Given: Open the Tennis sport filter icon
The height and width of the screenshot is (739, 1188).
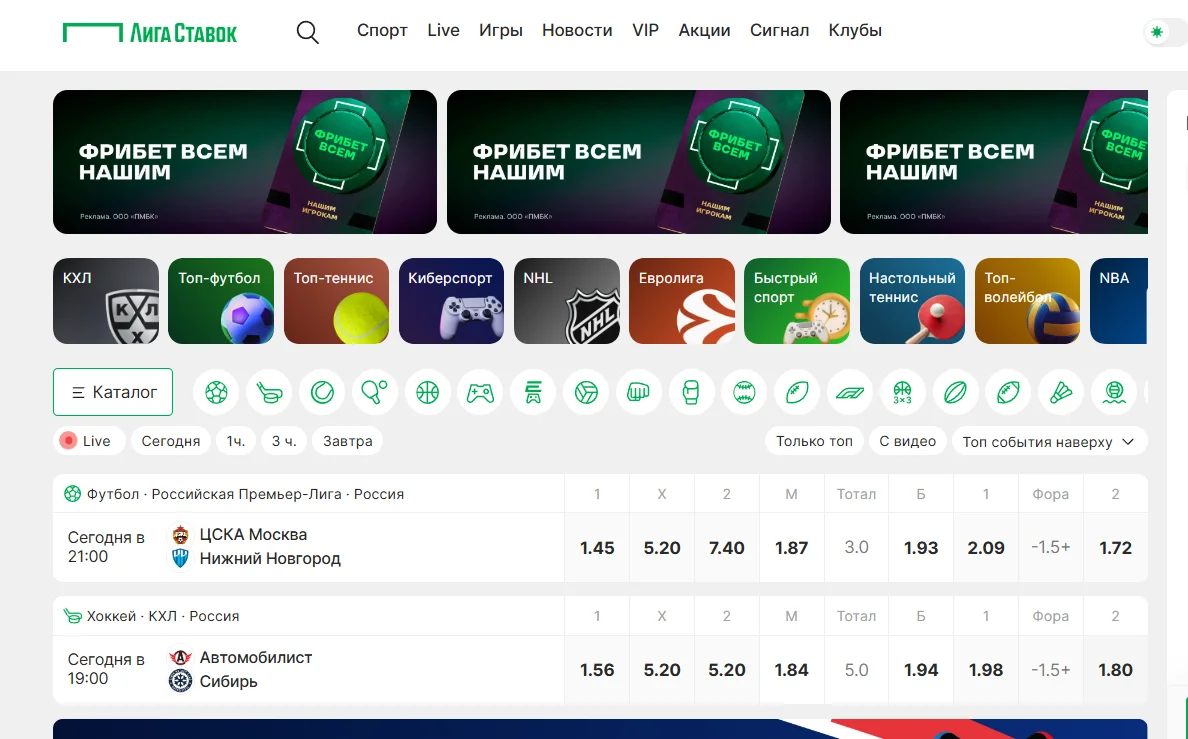Looking at the screenshot, I should point(322,392).
